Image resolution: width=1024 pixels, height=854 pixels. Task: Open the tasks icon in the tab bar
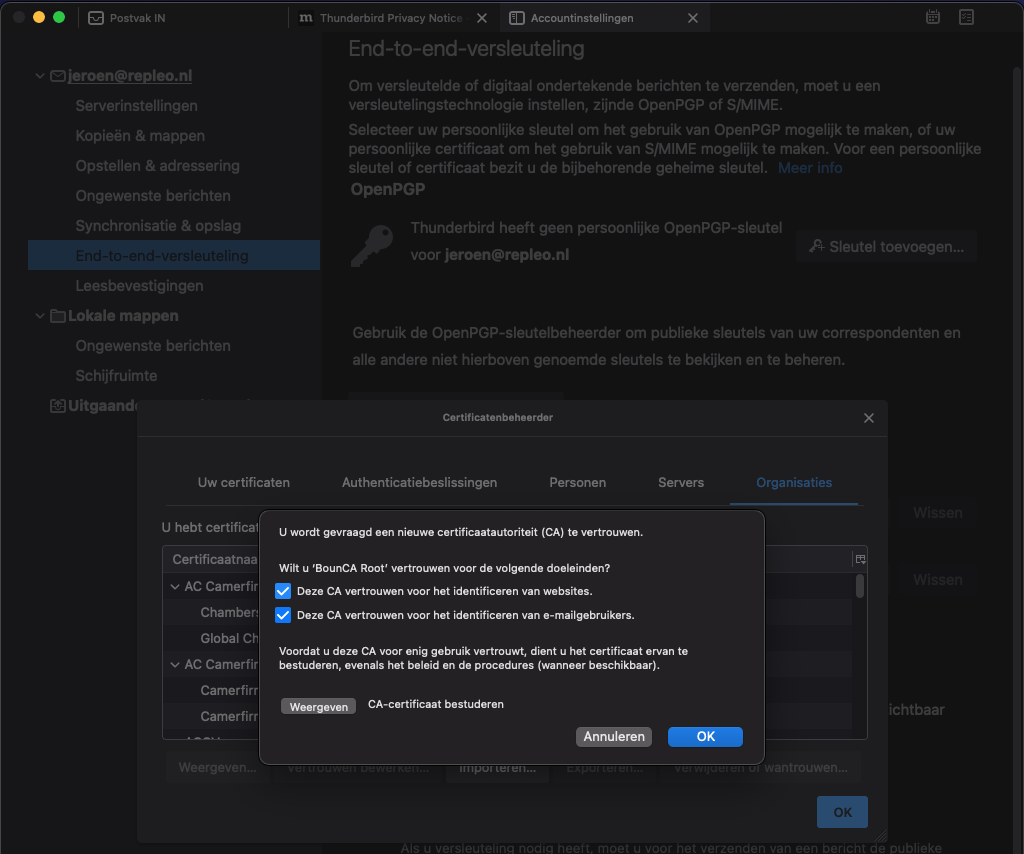[x=967, y=18]
